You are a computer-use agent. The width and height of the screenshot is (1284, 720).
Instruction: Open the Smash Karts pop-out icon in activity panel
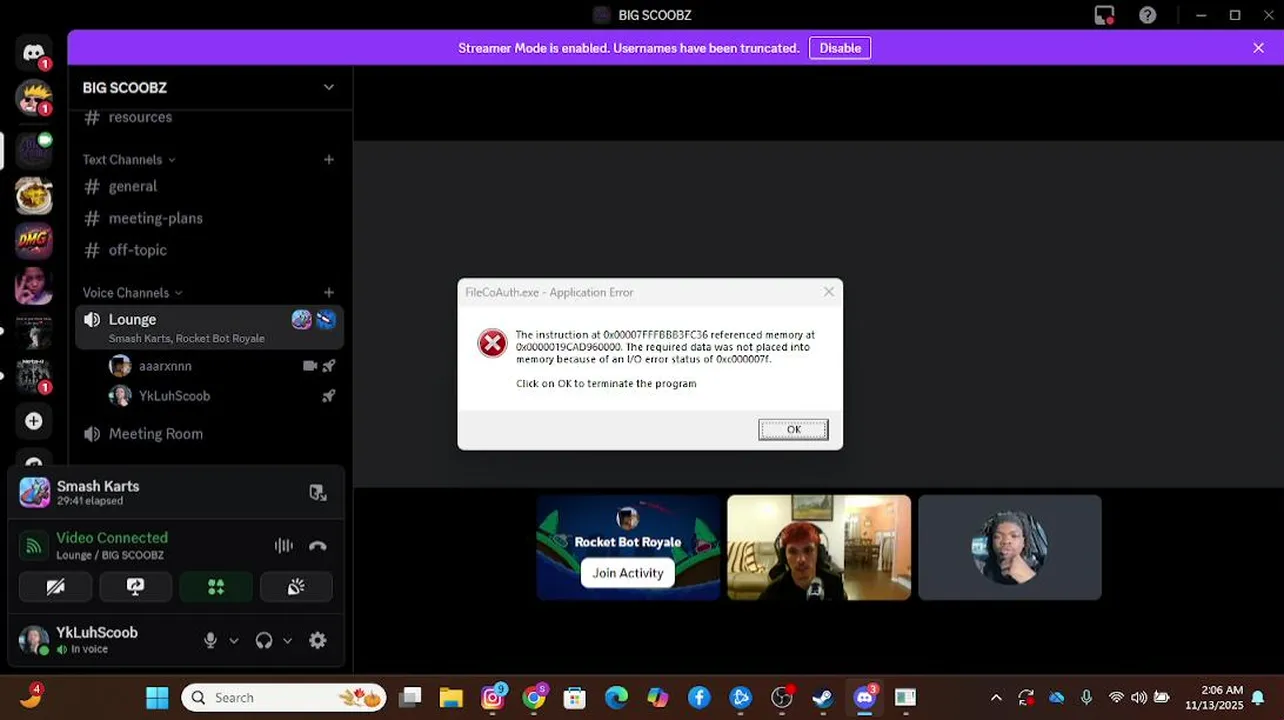317,492
